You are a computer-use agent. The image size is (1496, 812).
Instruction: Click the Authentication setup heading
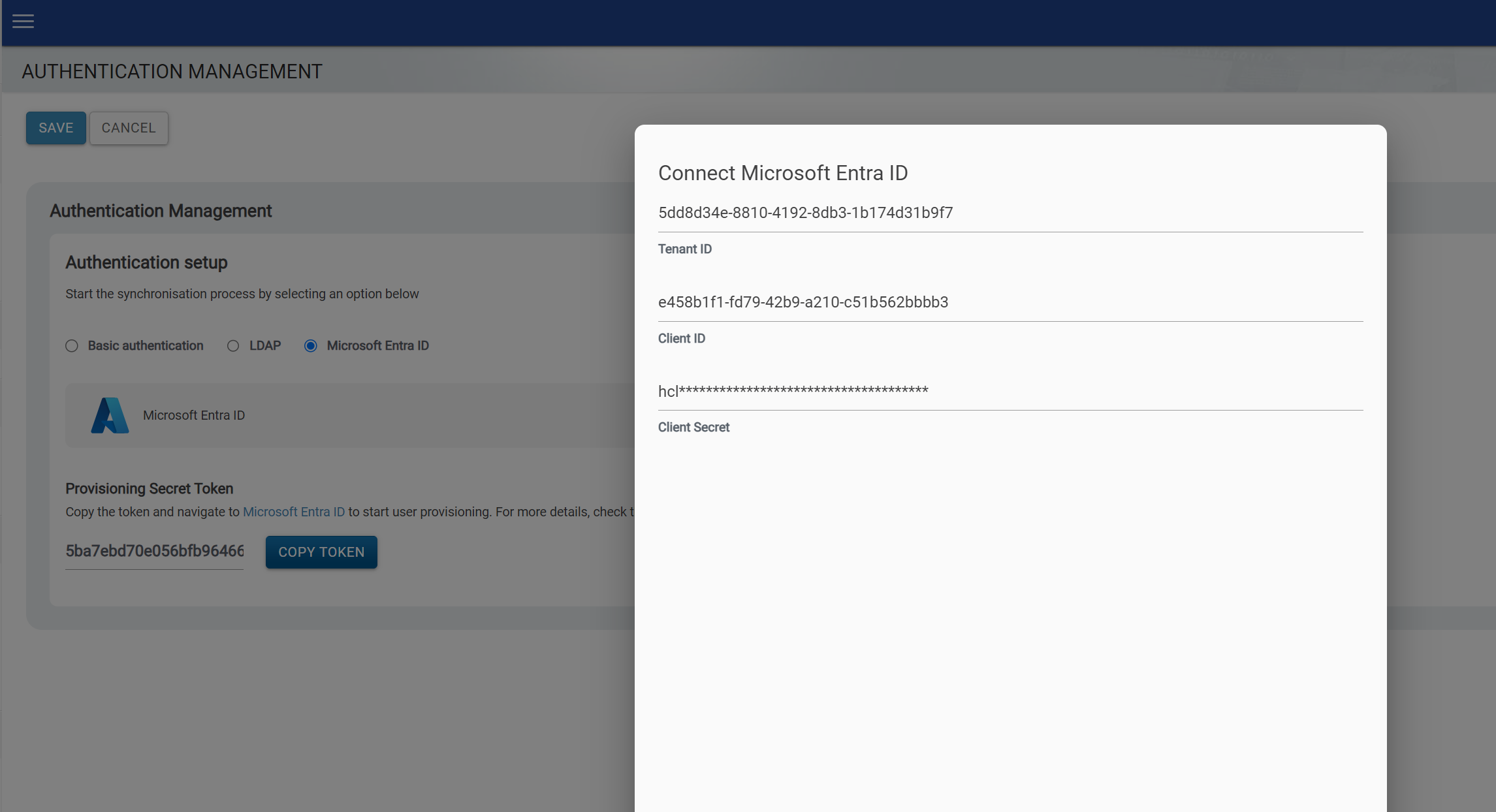pyautogui.click(x=146, y=262)
